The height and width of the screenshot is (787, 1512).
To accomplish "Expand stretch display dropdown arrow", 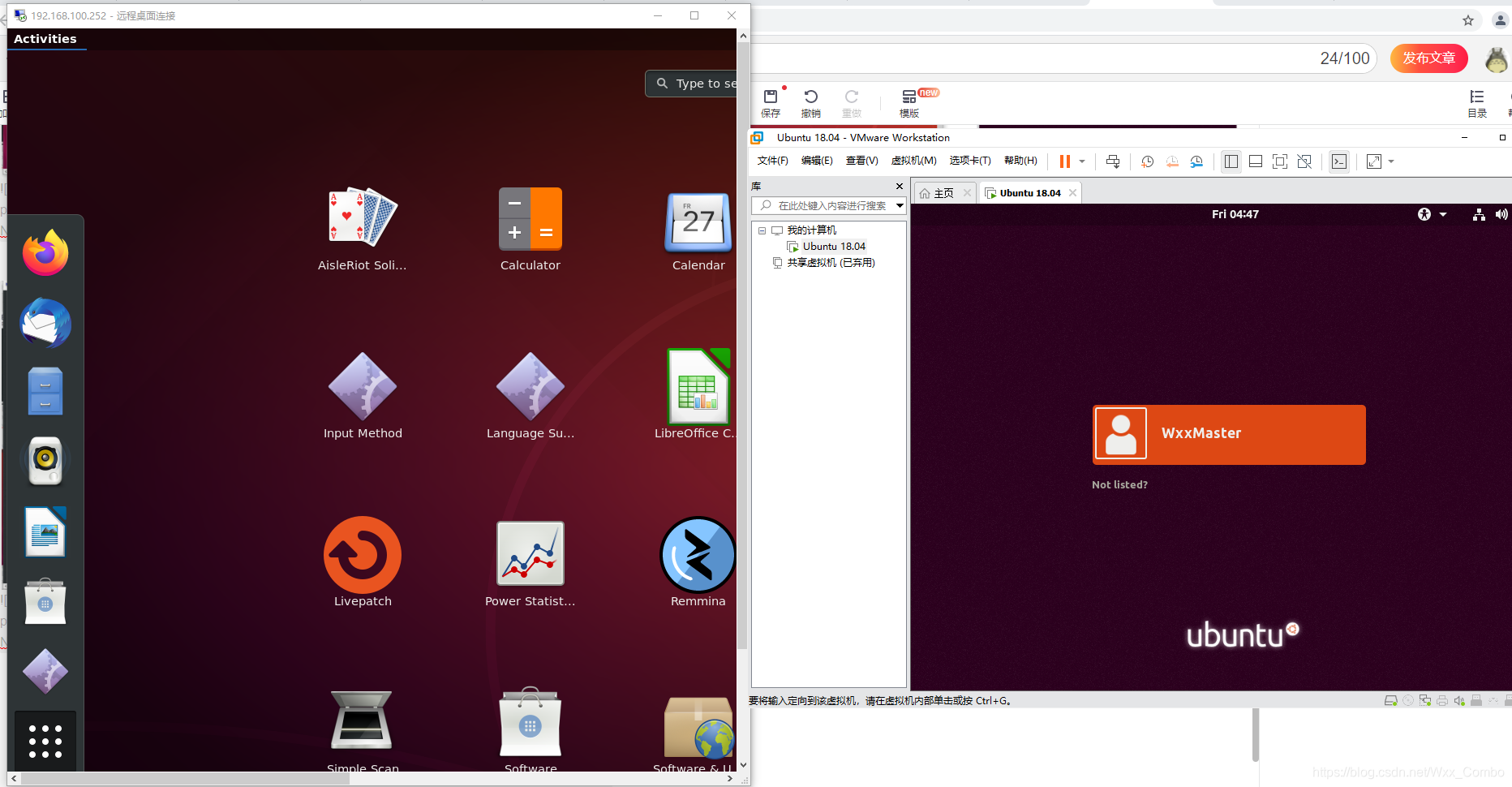I will click(x=1391, y=161).
